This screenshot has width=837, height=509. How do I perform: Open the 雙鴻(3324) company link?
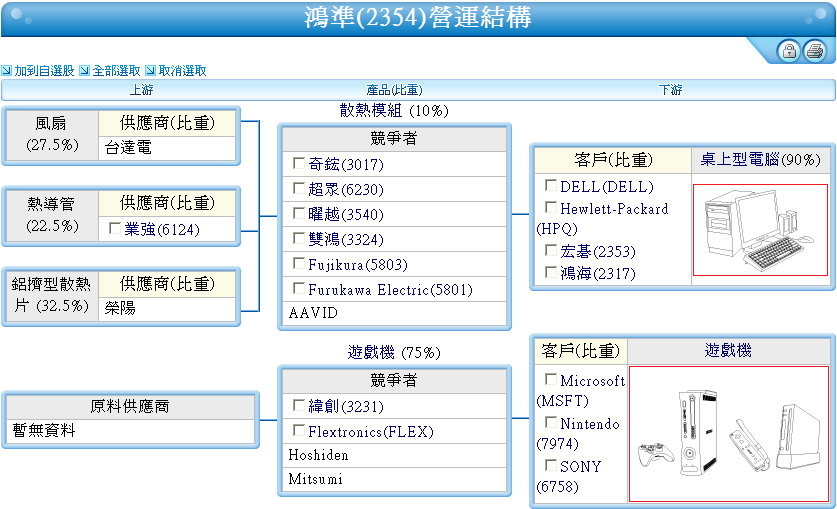point(346,240)
